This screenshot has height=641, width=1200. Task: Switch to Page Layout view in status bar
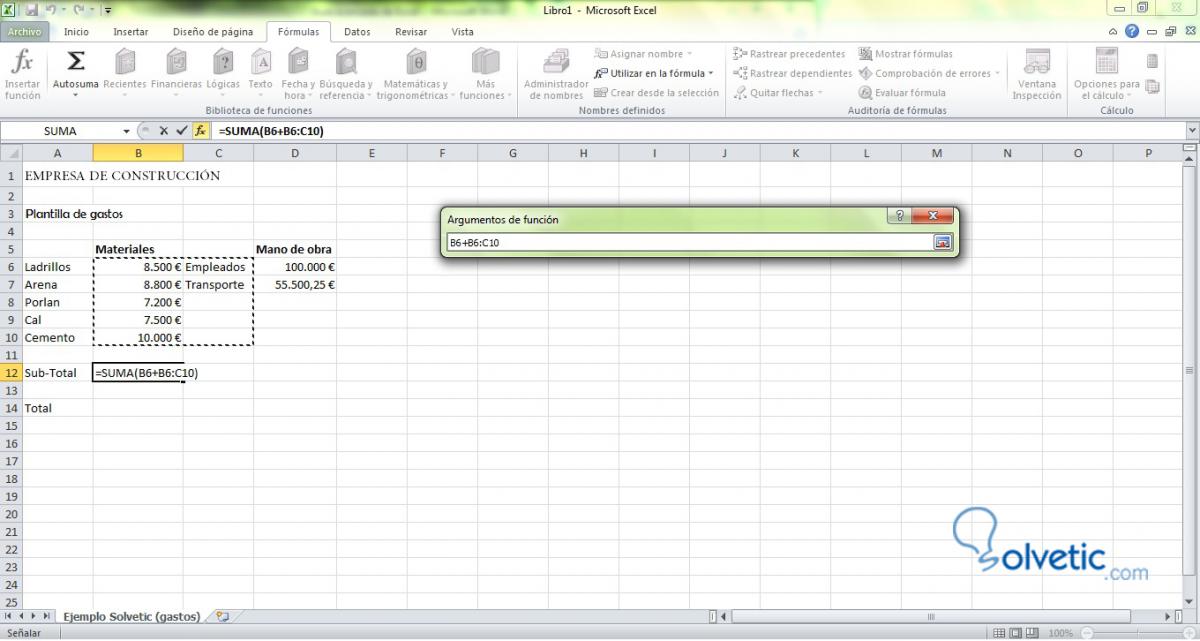pos(1017,633)
